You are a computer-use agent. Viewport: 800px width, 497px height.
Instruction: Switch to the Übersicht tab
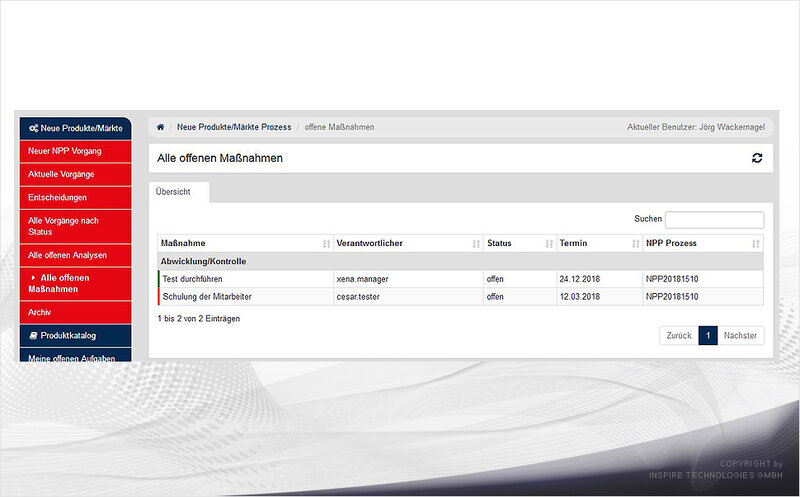click(179, 192)
